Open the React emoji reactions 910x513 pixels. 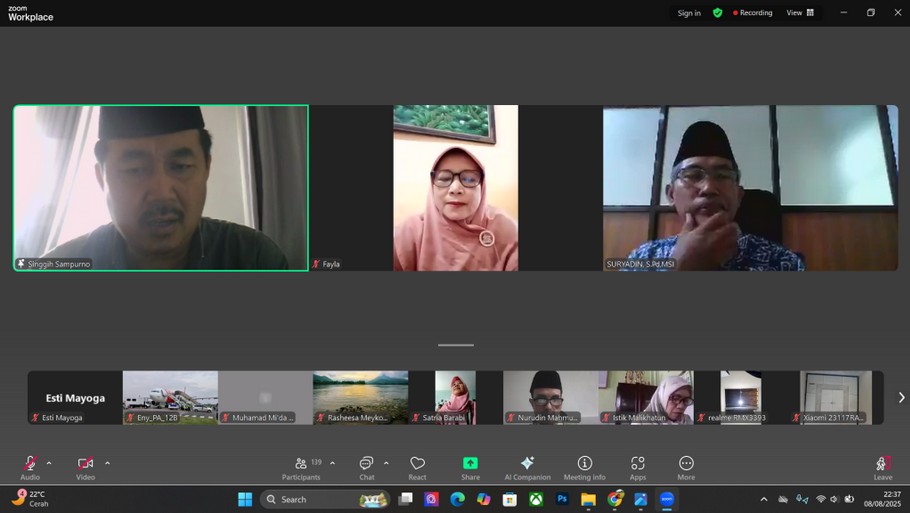[x=417, y=467]
